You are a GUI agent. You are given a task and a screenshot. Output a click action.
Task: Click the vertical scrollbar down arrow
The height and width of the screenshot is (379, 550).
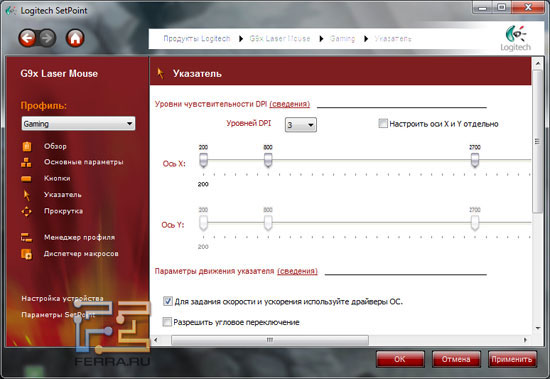pos(538,328)
